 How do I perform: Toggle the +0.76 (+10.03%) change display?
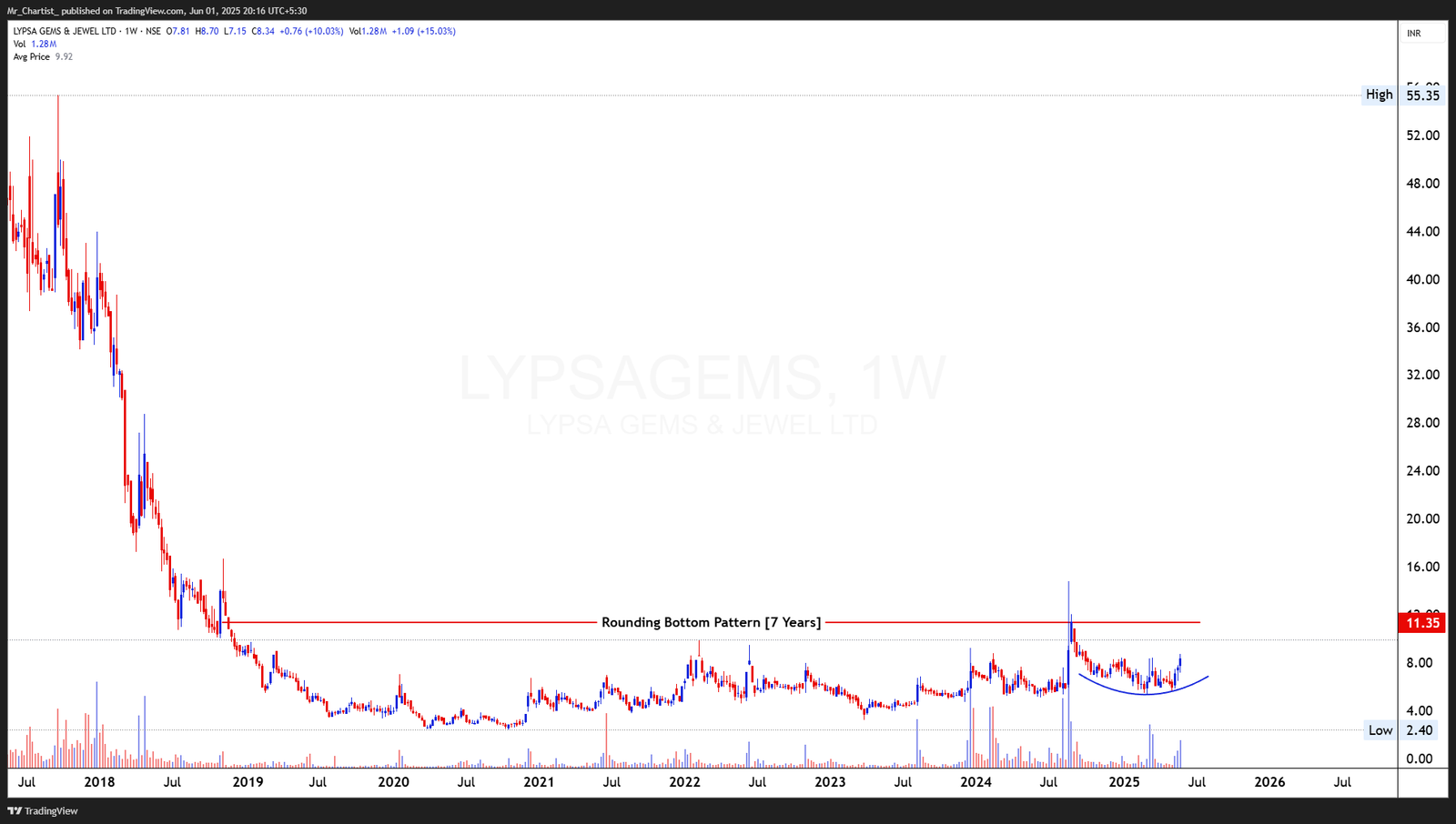click(309, 30)
